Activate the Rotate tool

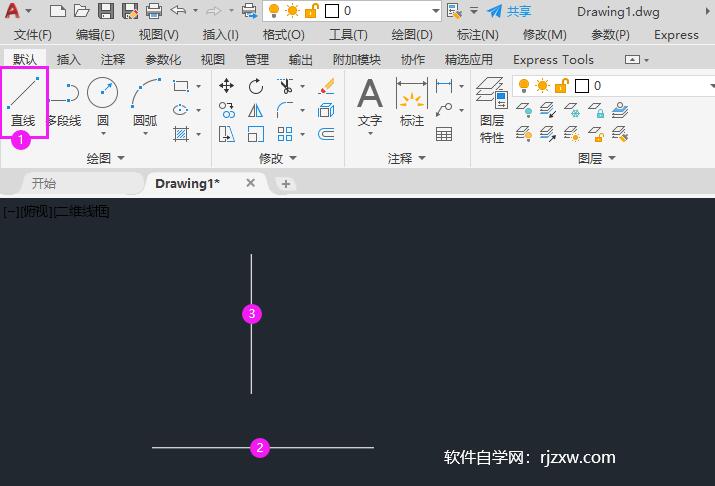point(256,86)
